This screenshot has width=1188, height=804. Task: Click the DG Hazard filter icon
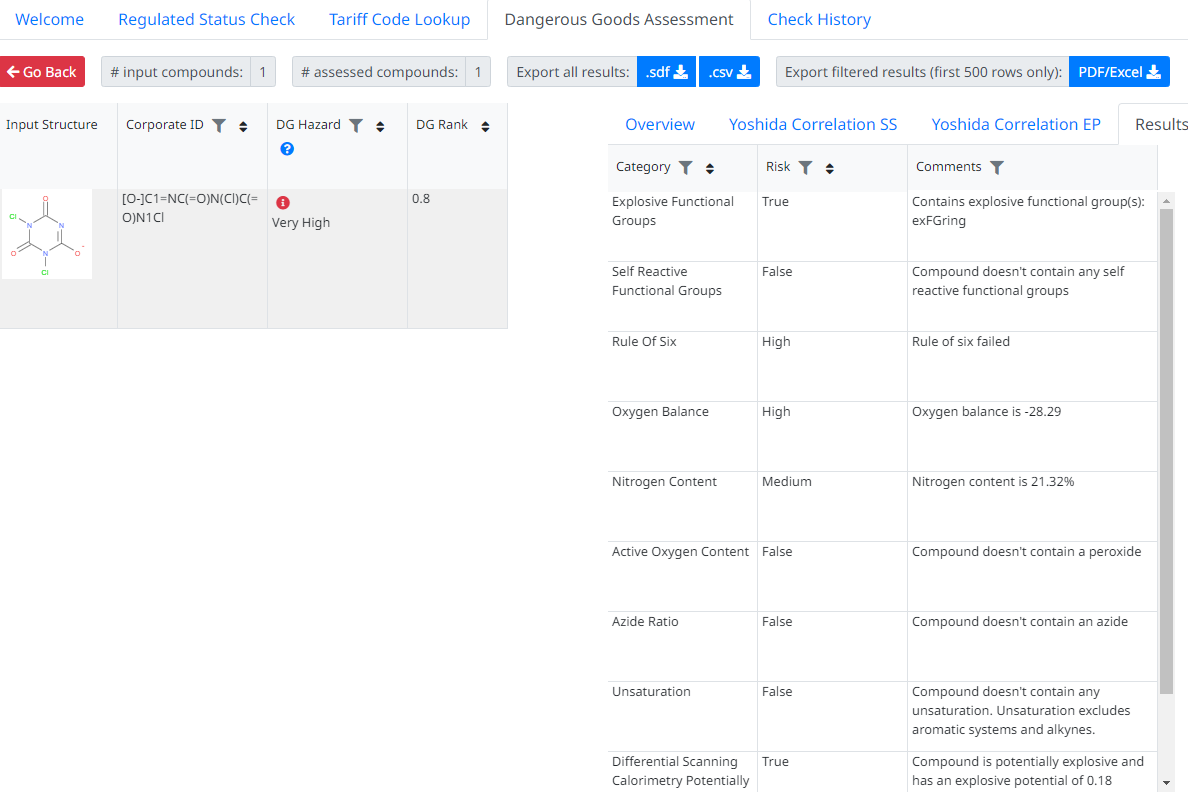[x=355, y=126]
